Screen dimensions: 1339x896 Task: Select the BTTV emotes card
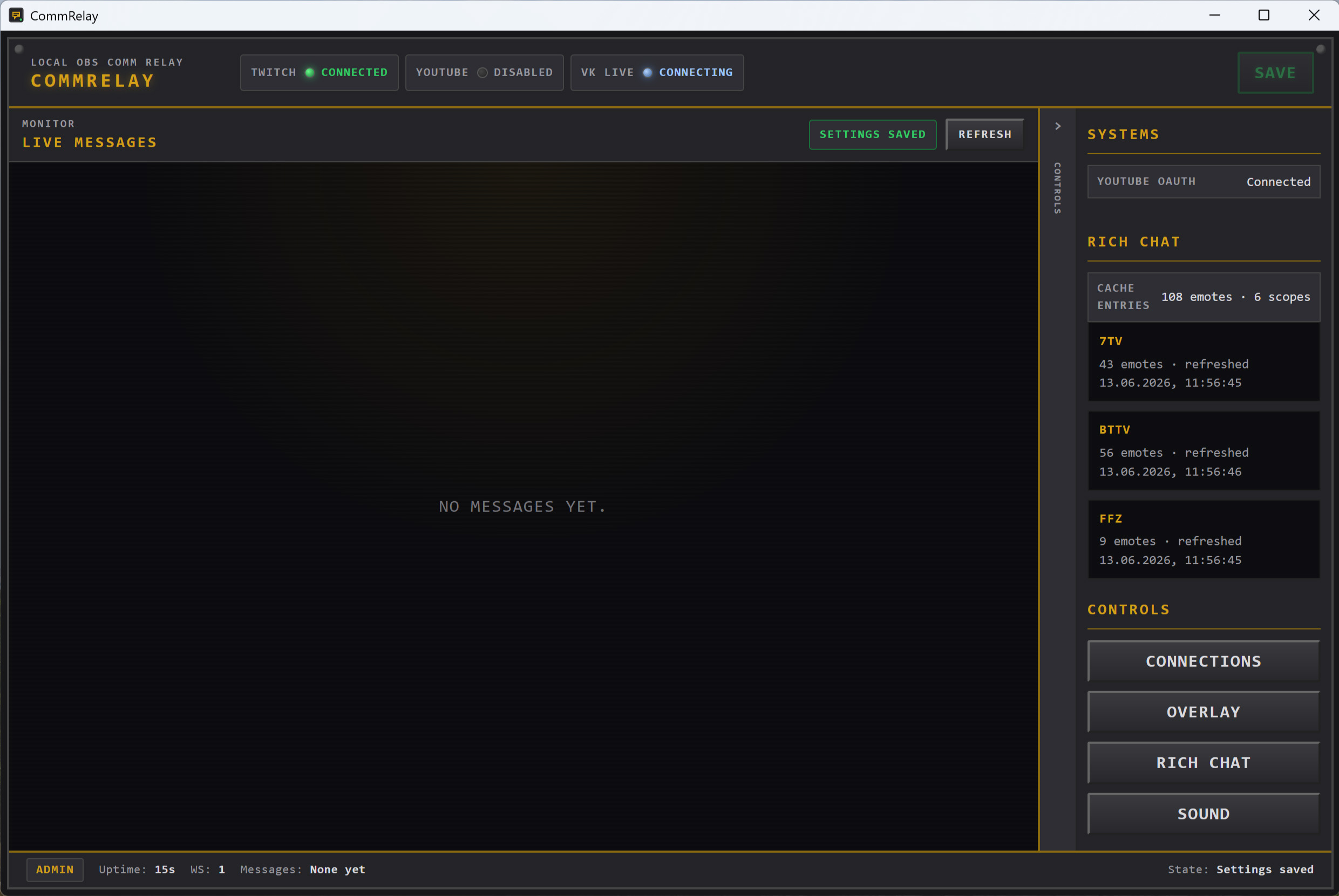pos(1204,451)
